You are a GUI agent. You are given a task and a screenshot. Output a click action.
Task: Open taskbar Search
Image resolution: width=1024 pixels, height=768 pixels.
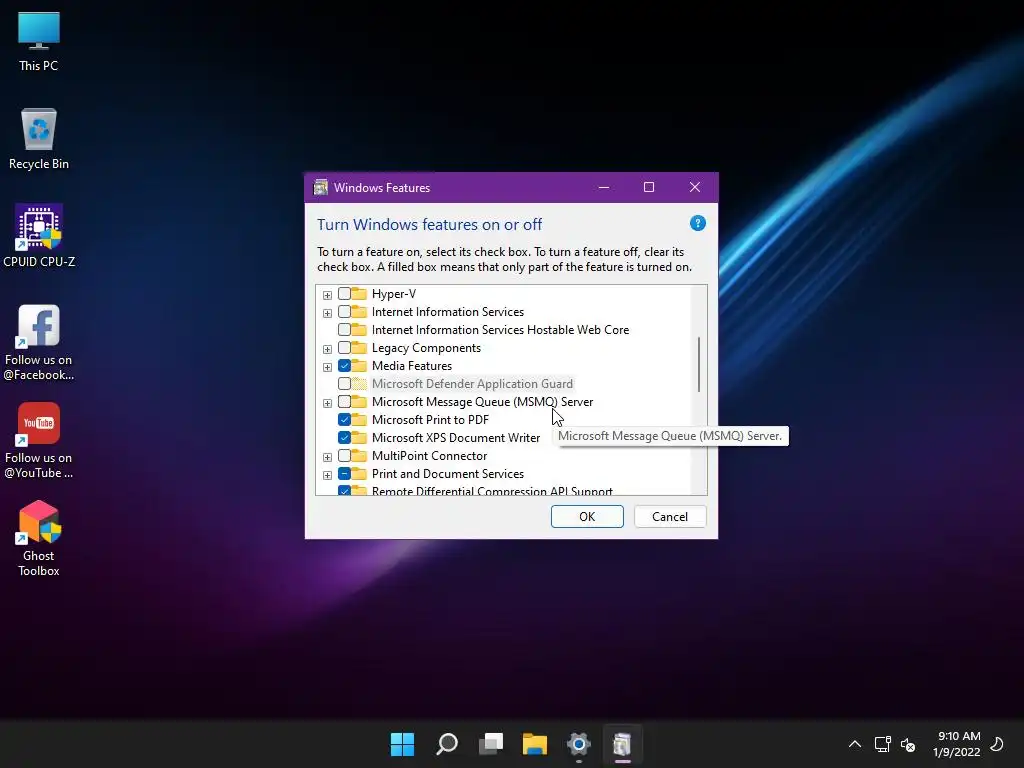(x=447, y=744)
